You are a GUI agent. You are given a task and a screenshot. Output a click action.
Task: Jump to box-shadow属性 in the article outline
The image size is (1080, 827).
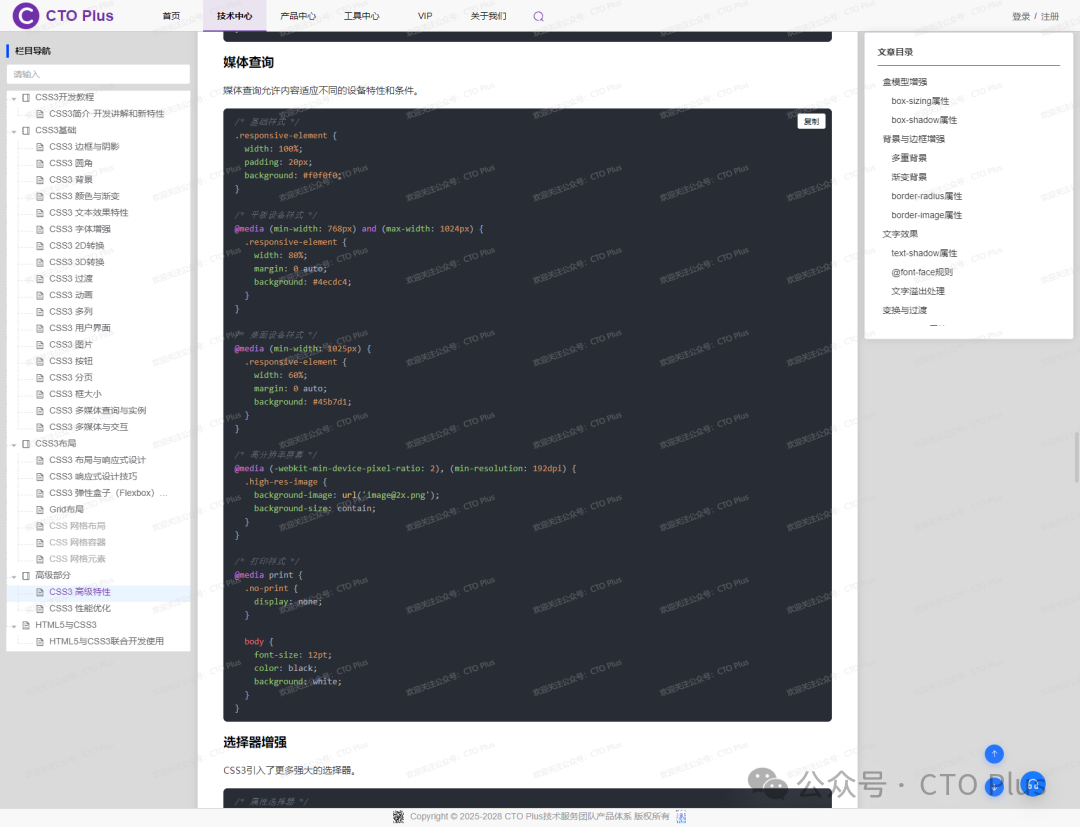click(924, 120)
